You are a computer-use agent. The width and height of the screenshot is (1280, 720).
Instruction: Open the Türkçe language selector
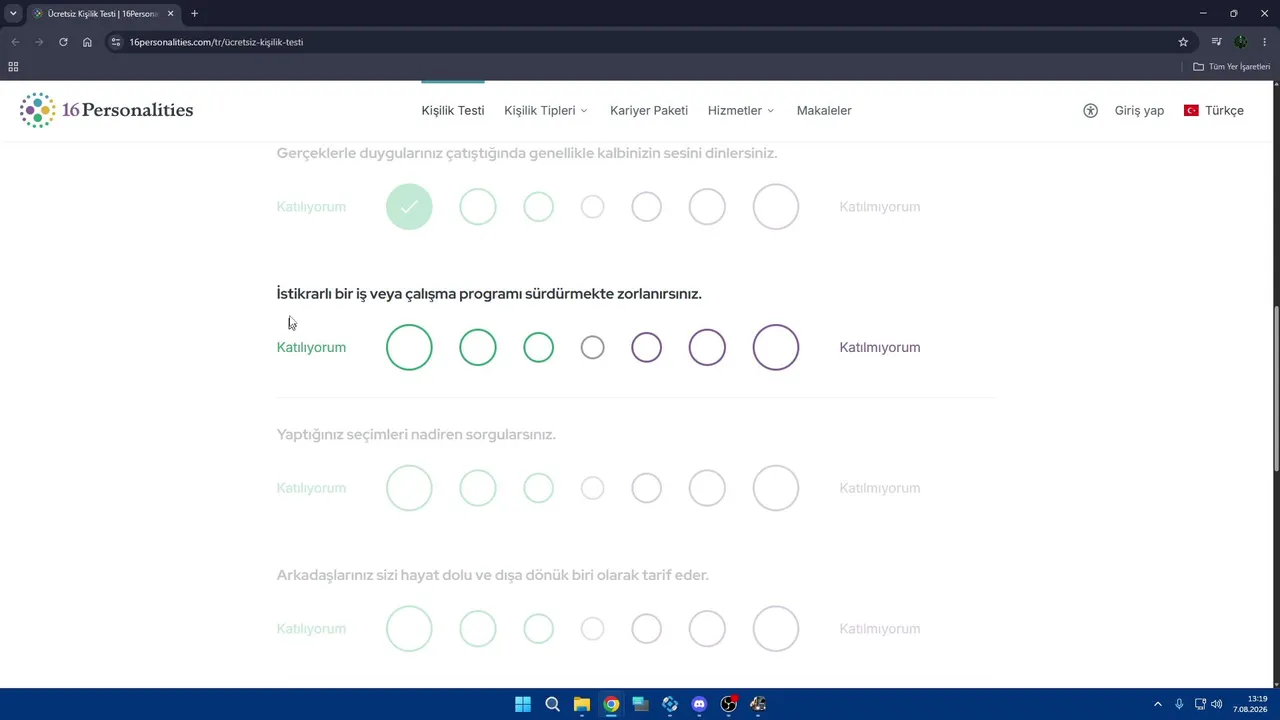(1214, 111)
